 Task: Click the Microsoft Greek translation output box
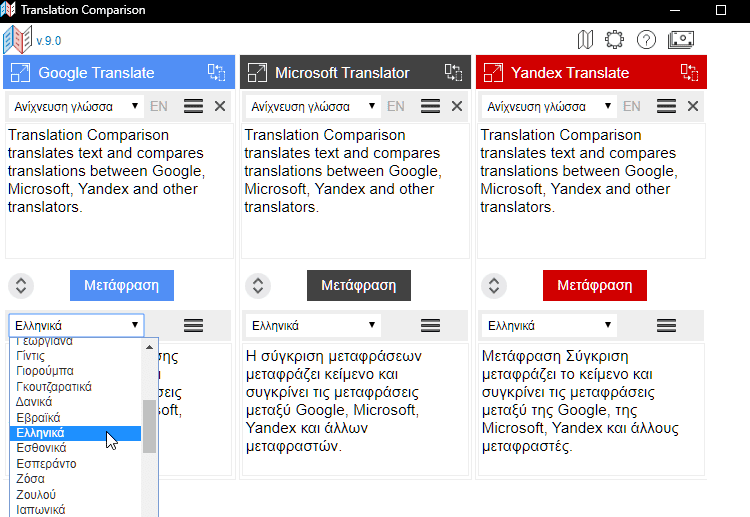pos(355,409)
